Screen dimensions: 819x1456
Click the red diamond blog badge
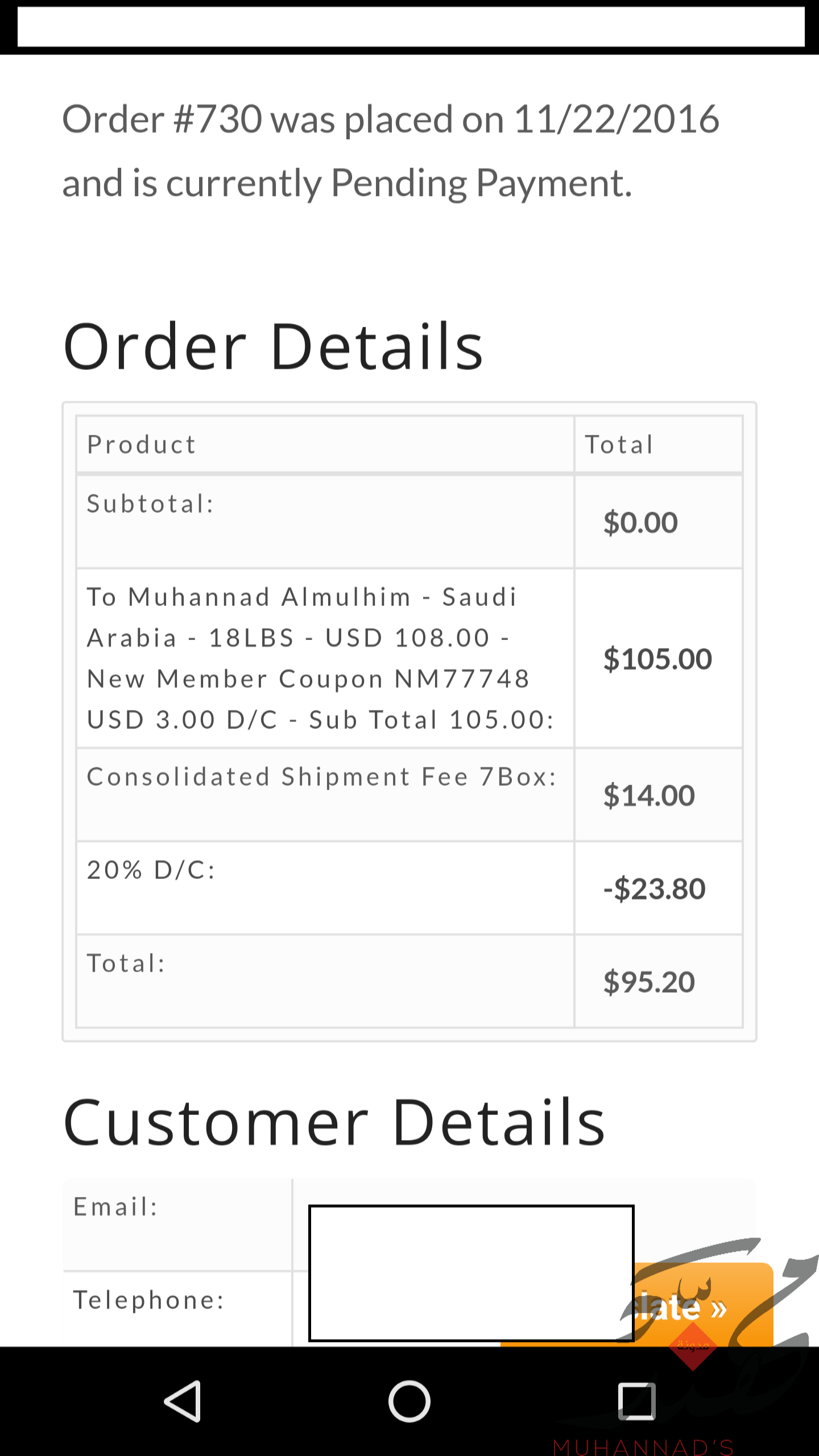tap(693, 1346)
